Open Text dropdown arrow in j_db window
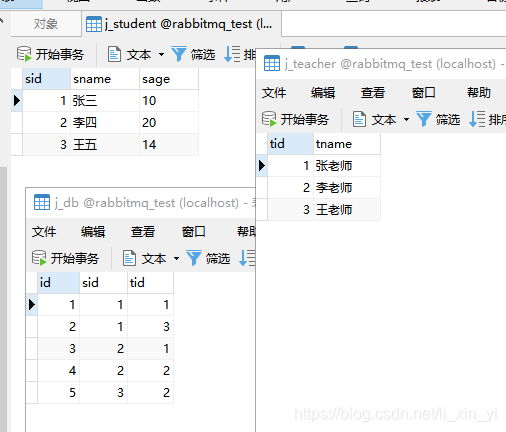This screenshot has height=432, width=506. pyautogui.click(x=176, y=258)
